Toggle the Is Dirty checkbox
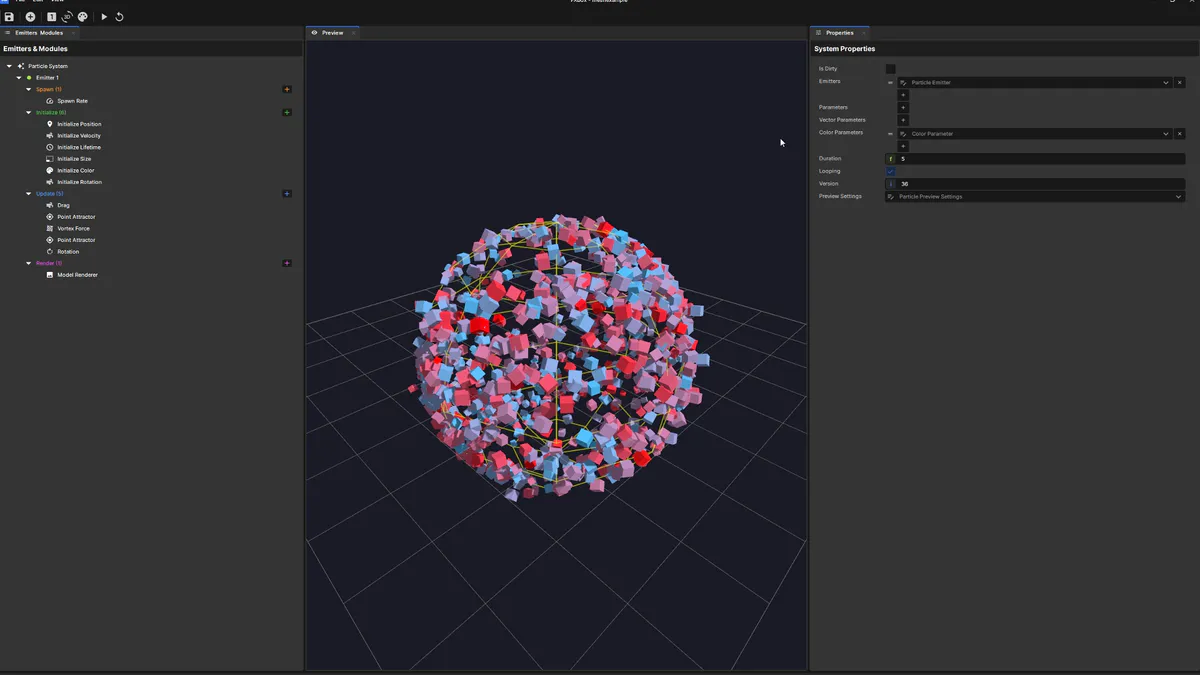The height and width of the screenshot is (675, 1200). pyautogui.click(x=890, y=69)
